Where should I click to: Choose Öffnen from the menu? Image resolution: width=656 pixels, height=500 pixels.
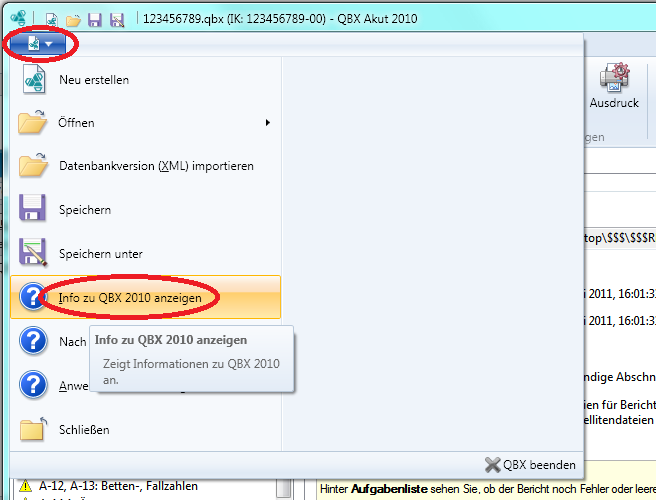point(146,123)
